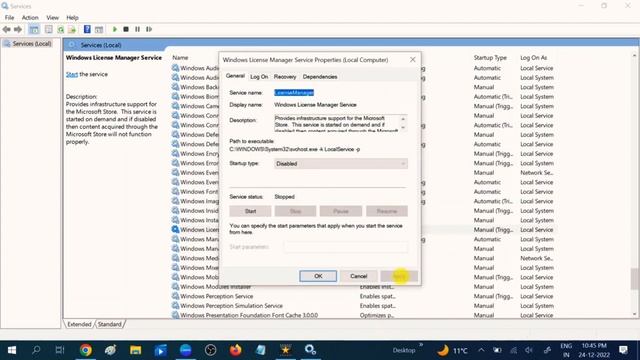Select the General tab
The image size is (640, 360).
click(x=235, y=76)
